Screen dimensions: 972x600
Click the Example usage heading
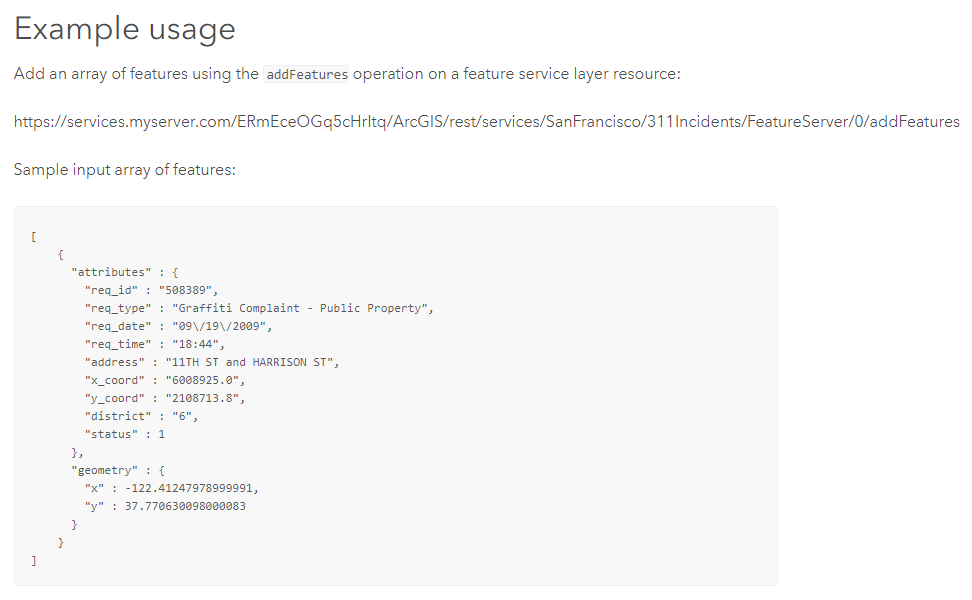coord(125,29)
